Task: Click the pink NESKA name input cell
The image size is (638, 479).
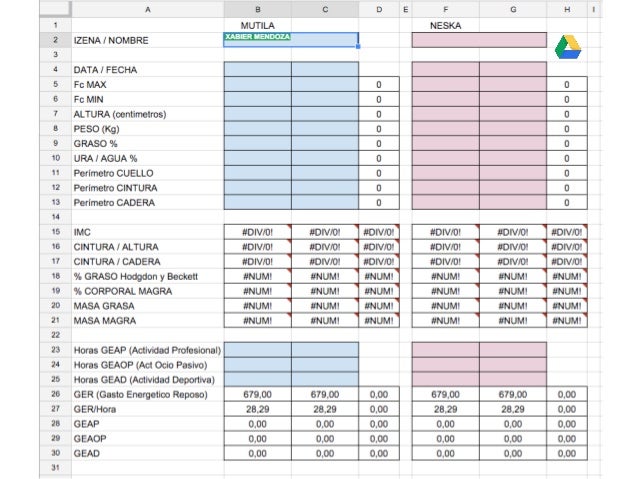Action: pyautogui.click(x=479, y=40)
